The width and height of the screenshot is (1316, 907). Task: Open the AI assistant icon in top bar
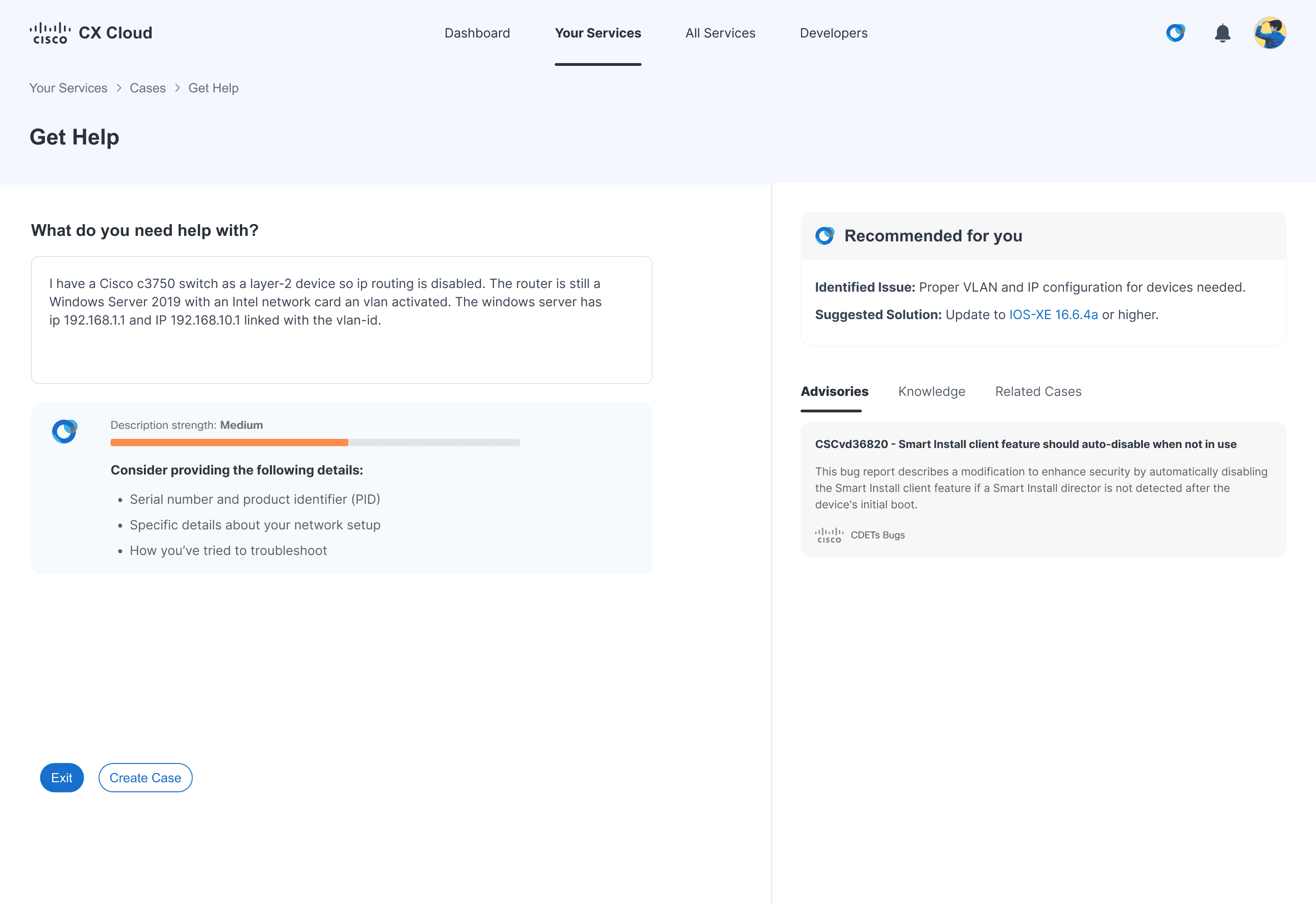pyautogui.click(x=1175, y=33)
